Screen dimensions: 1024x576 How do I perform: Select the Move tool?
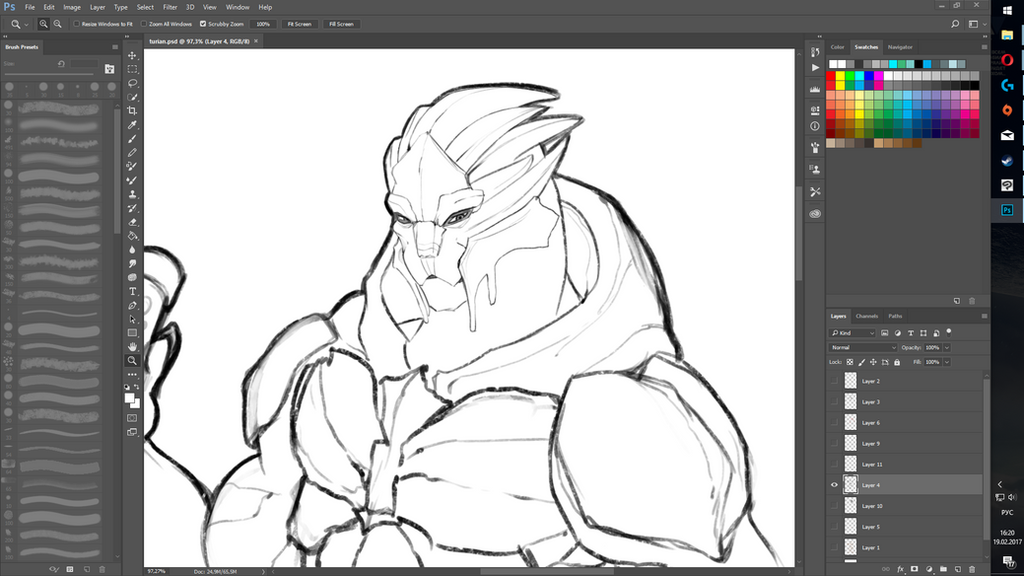tap(132, 56)
